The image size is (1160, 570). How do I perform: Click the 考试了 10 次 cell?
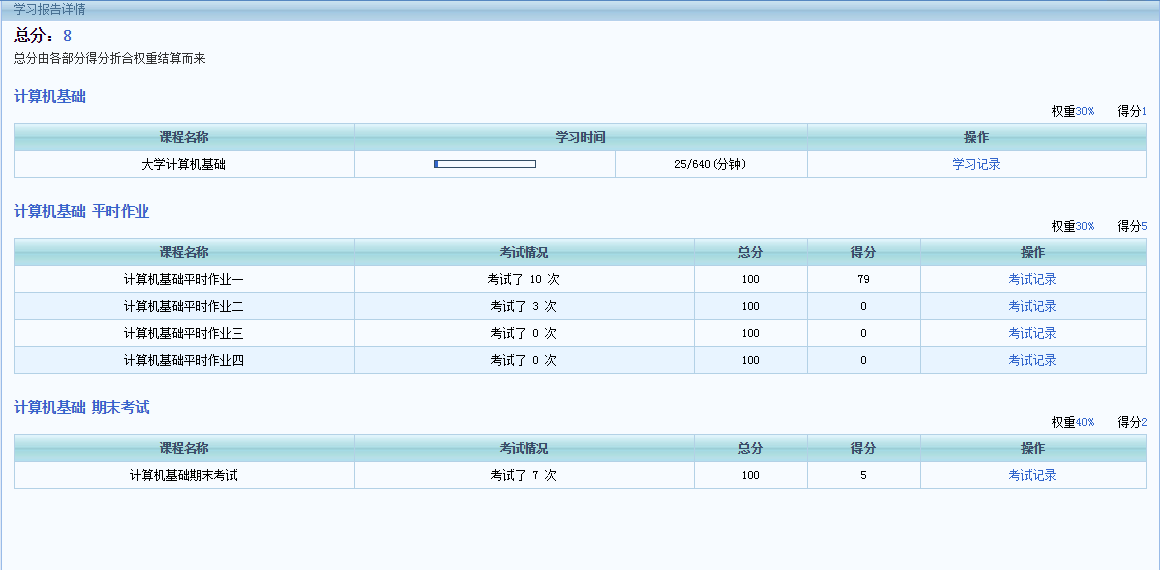coord(524,279)
